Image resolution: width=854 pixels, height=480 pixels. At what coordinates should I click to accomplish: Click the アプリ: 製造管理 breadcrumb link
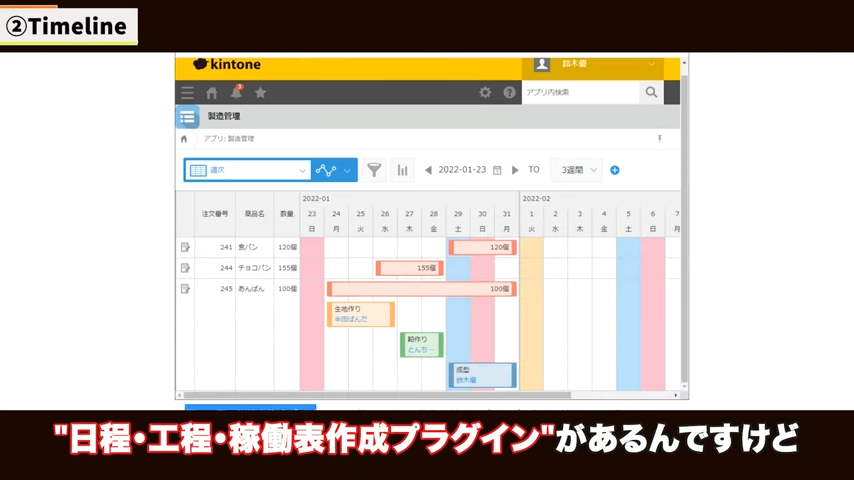(x=229, y=139)
